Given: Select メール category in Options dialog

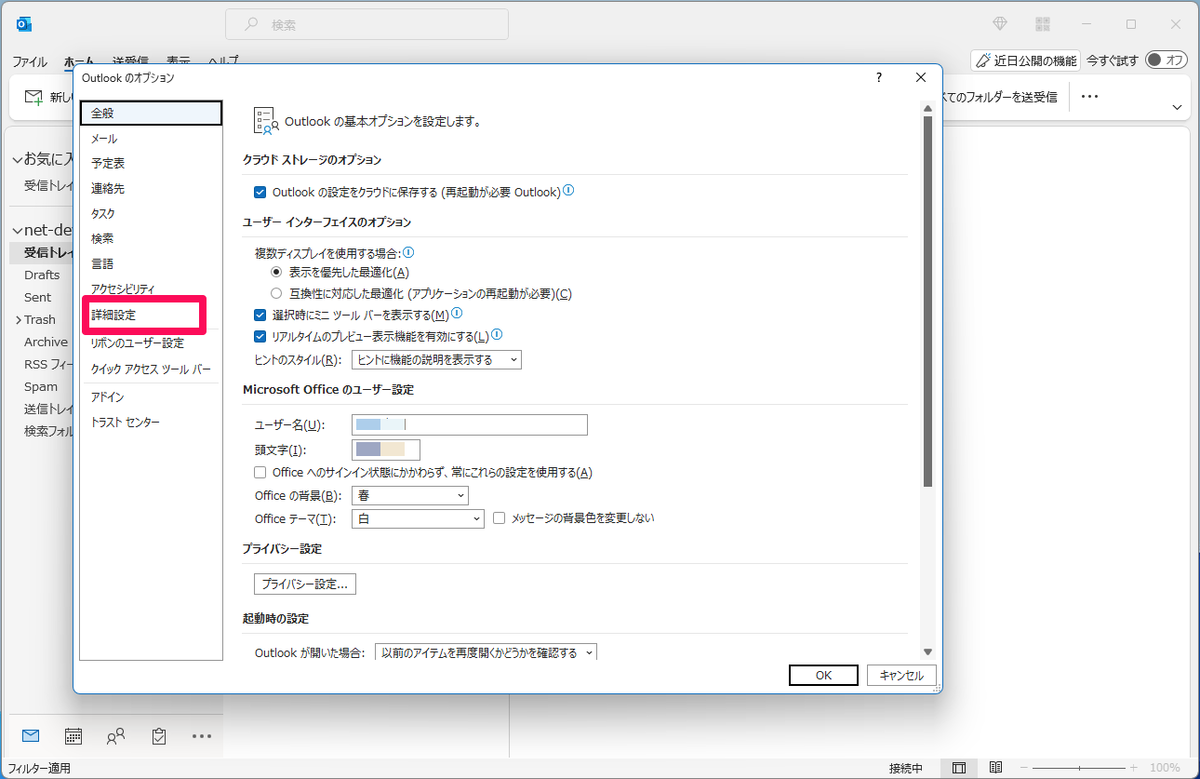Looking at the screenshot, I should point(151,138).
